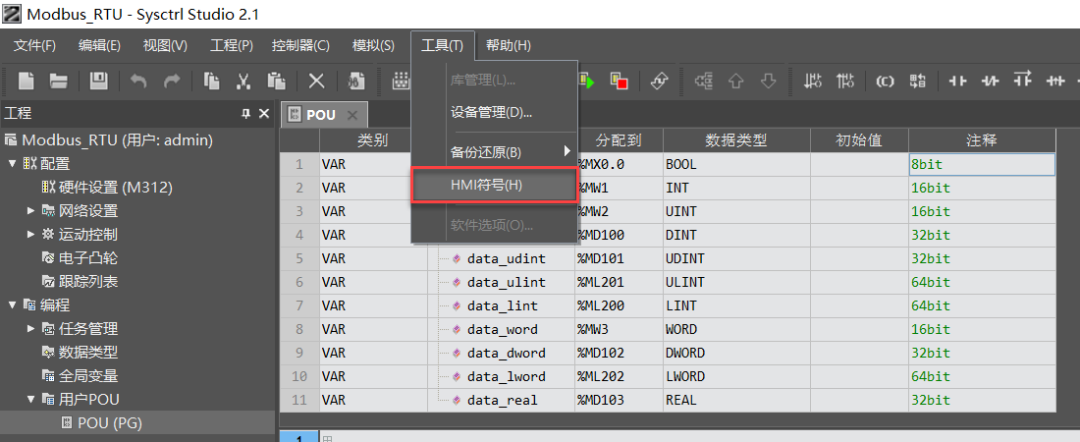Open the 文件(F) menu
The height and width of the screenshot is (442, 1080).
34,45
